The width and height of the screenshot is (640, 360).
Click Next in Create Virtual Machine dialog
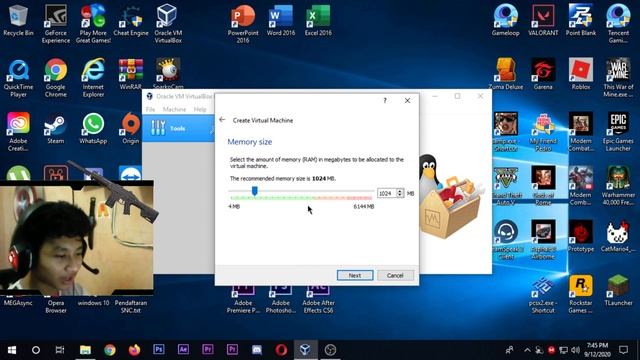(x=355, y=276)
